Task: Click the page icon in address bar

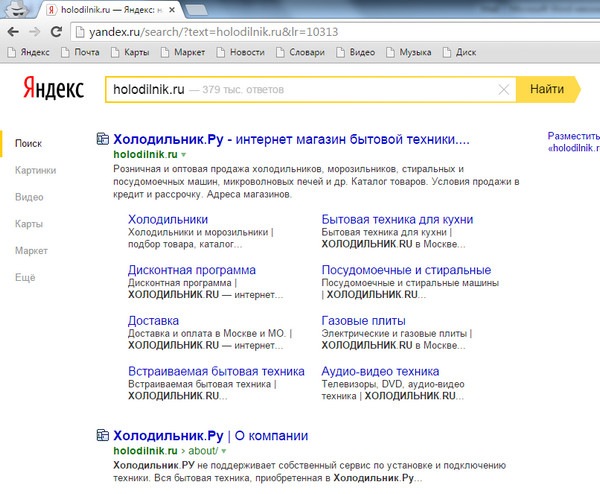Action: click(x=80, y=32)
